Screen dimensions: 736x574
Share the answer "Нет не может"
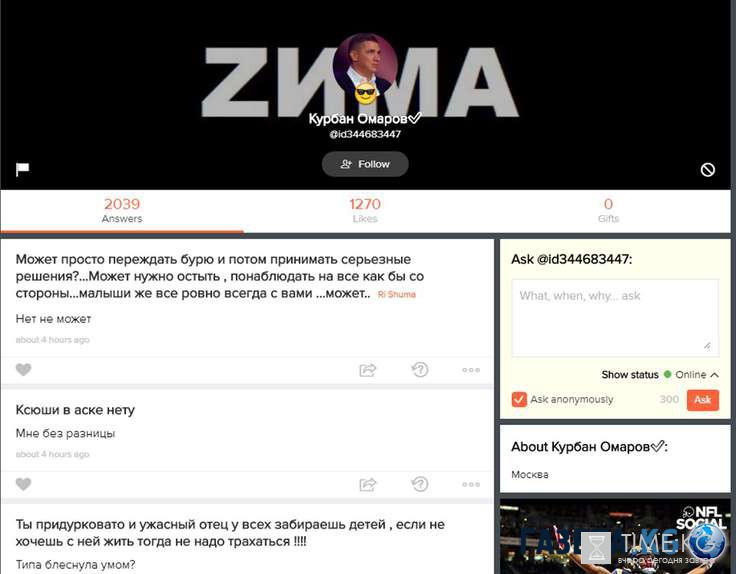coord(368,370)
